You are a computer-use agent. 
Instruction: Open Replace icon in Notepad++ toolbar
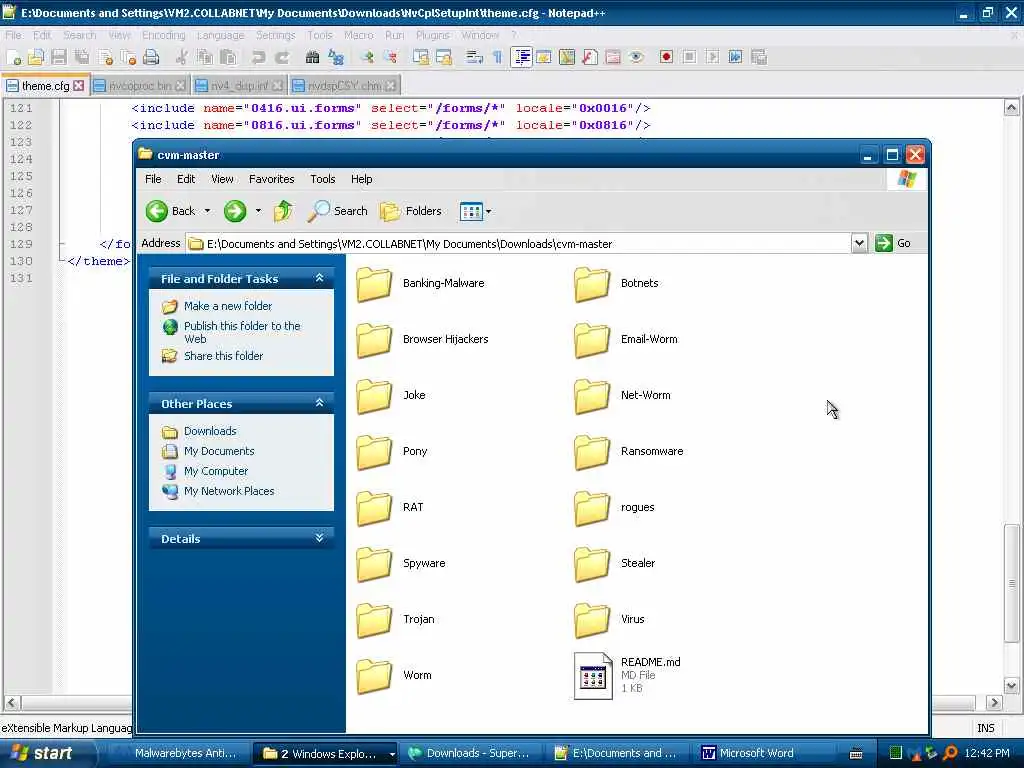336,57
